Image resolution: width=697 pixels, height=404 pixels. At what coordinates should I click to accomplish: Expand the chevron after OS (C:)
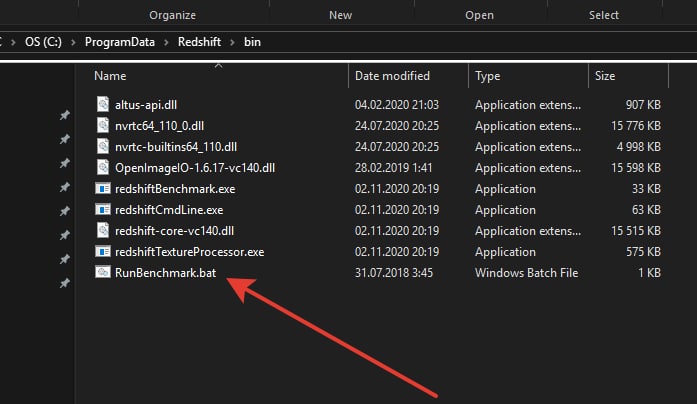click(73, 43)
